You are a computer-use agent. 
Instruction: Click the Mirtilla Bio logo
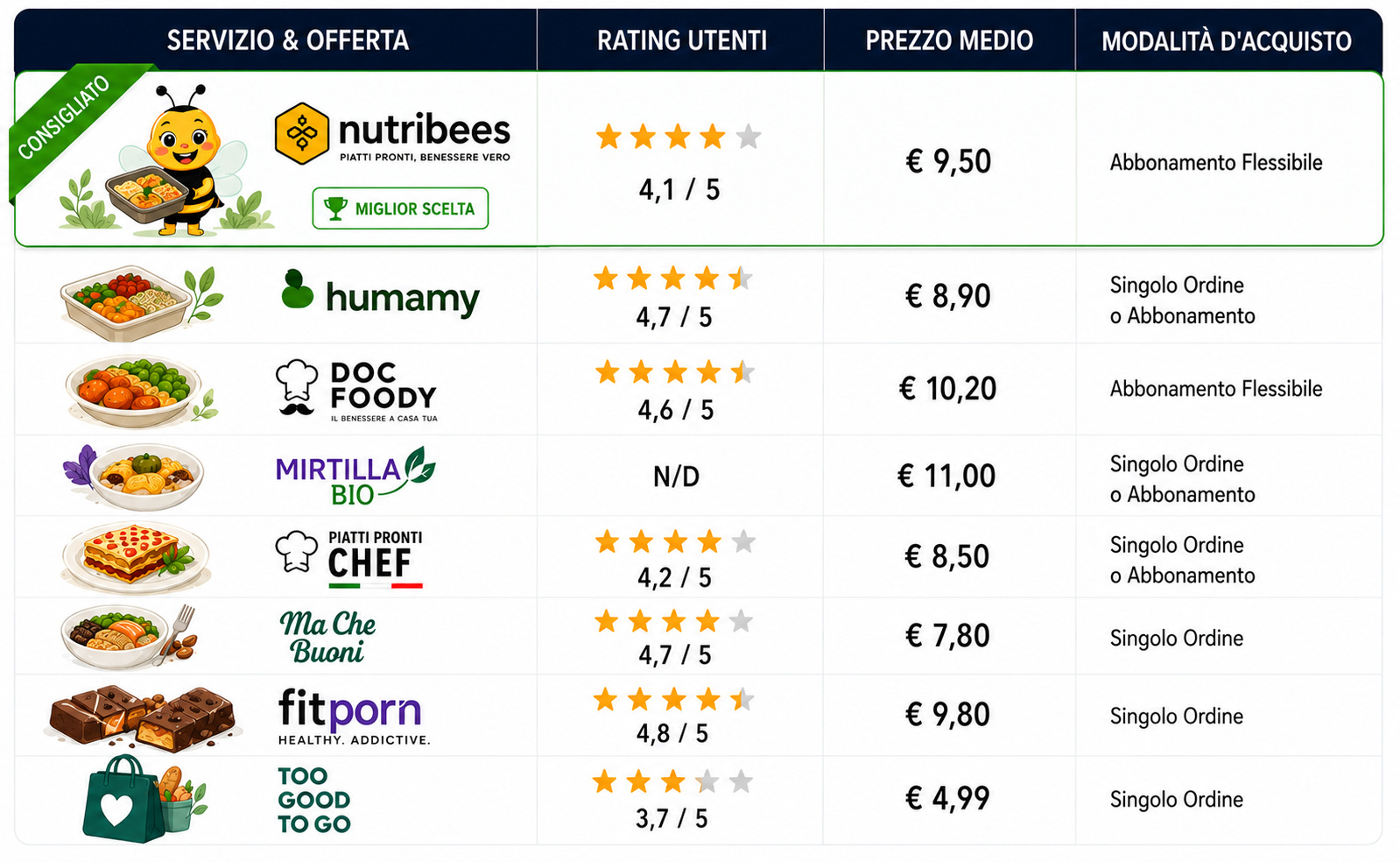[355, 476]
